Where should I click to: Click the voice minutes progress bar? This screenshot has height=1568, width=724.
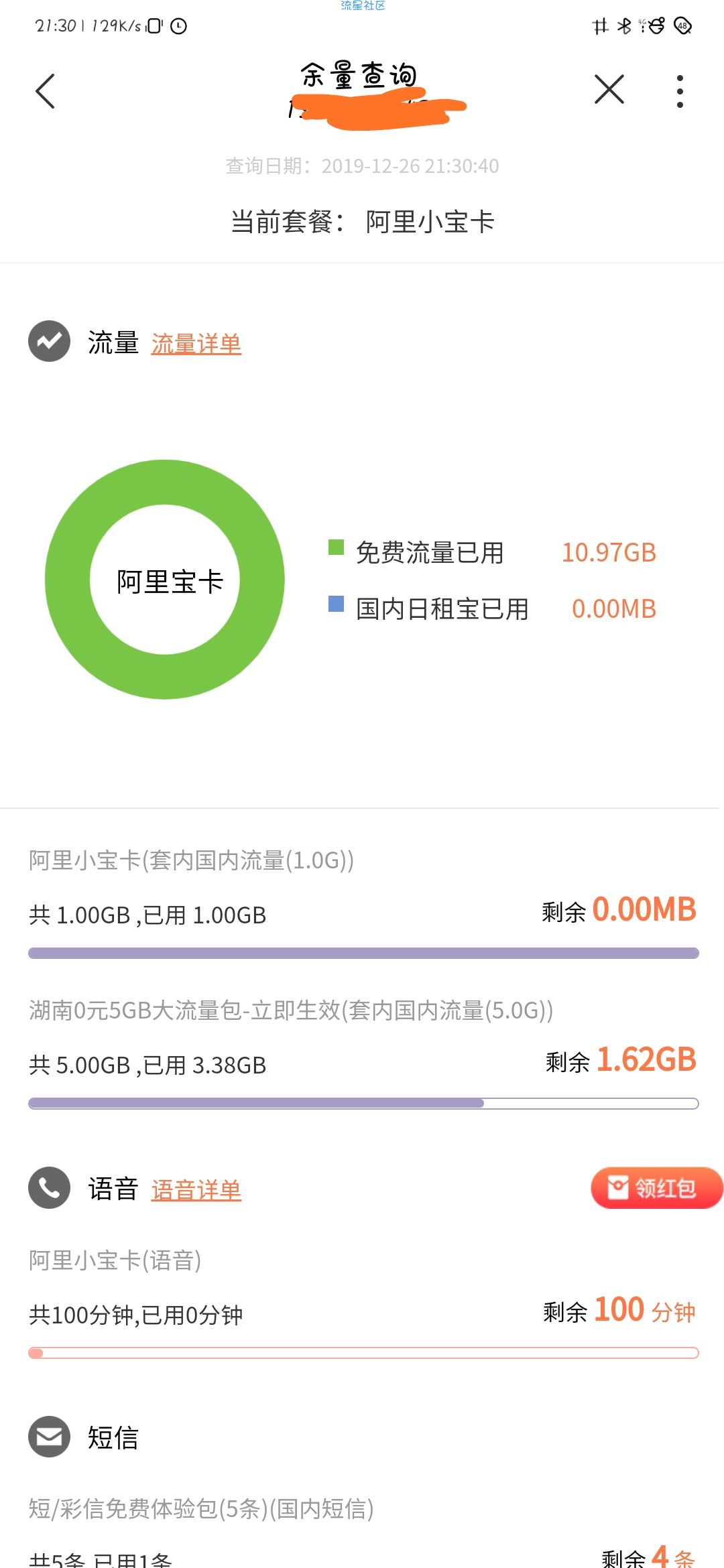(x=363, y=1353)
